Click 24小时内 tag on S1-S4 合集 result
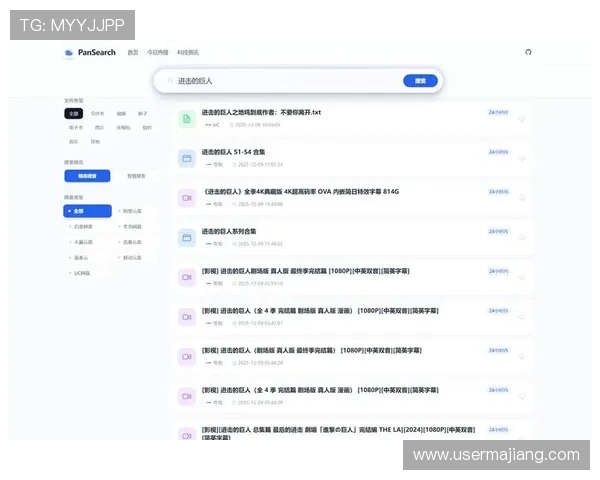 click(498, 152)
